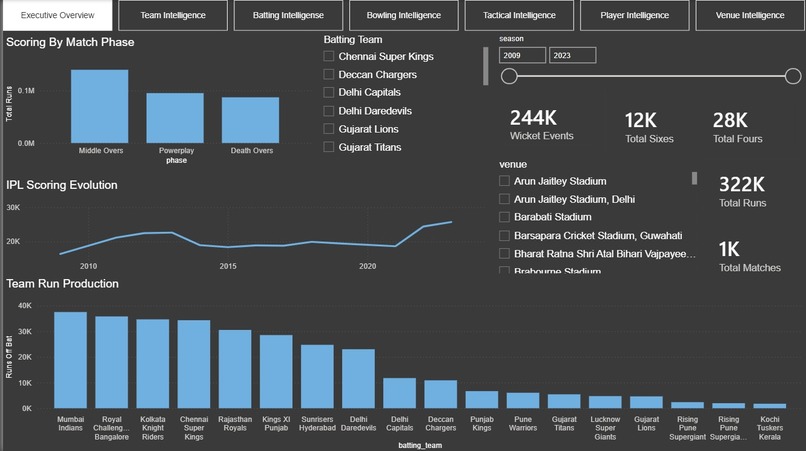
Task: Open Venue Intelligence tab
Action: 750,15
